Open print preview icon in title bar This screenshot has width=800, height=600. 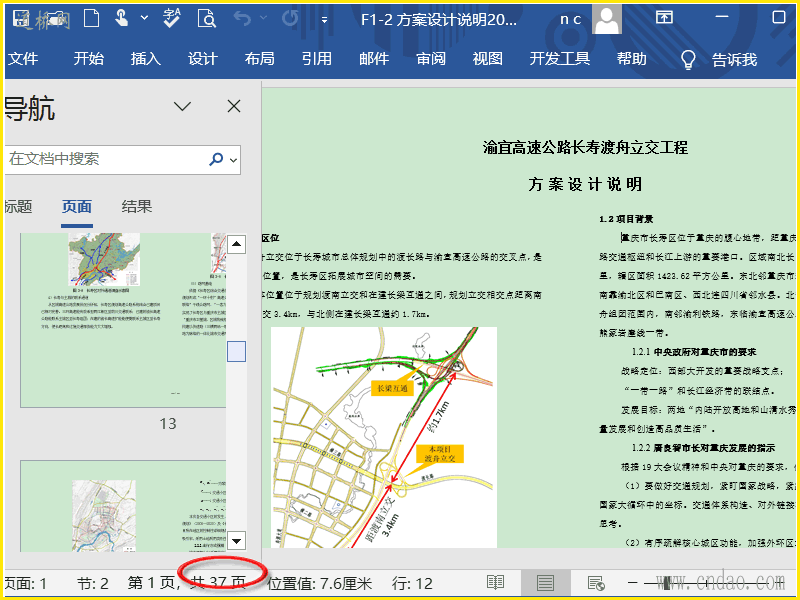[x=207, y=18]
